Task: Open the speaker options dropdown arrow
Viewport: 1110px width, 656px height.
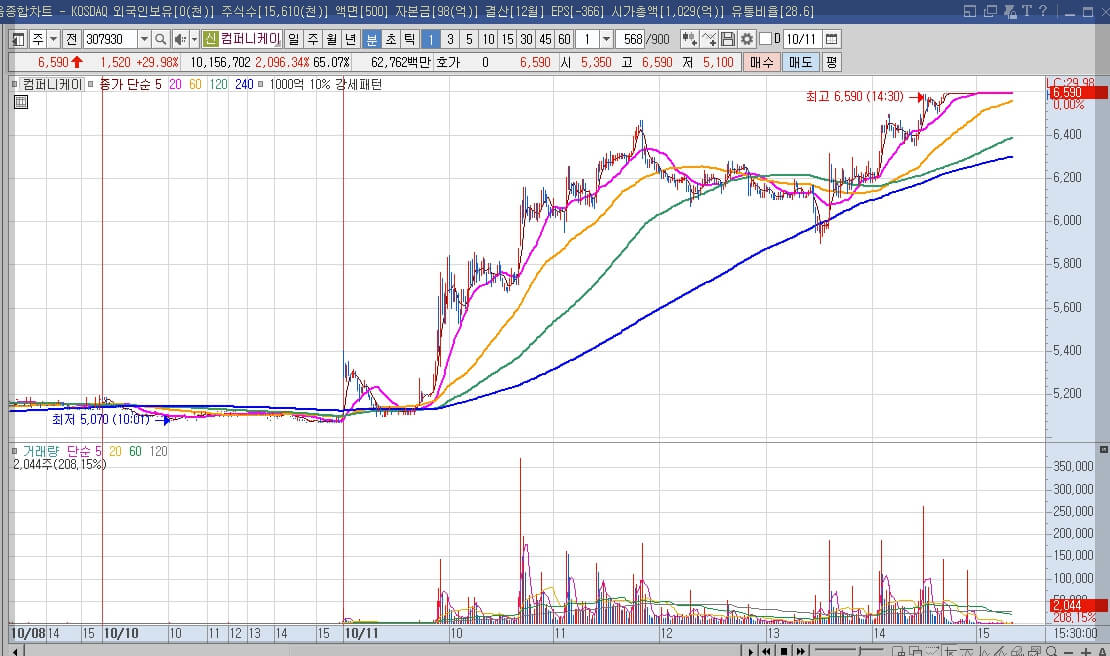Action: click(x=194, y=39)
